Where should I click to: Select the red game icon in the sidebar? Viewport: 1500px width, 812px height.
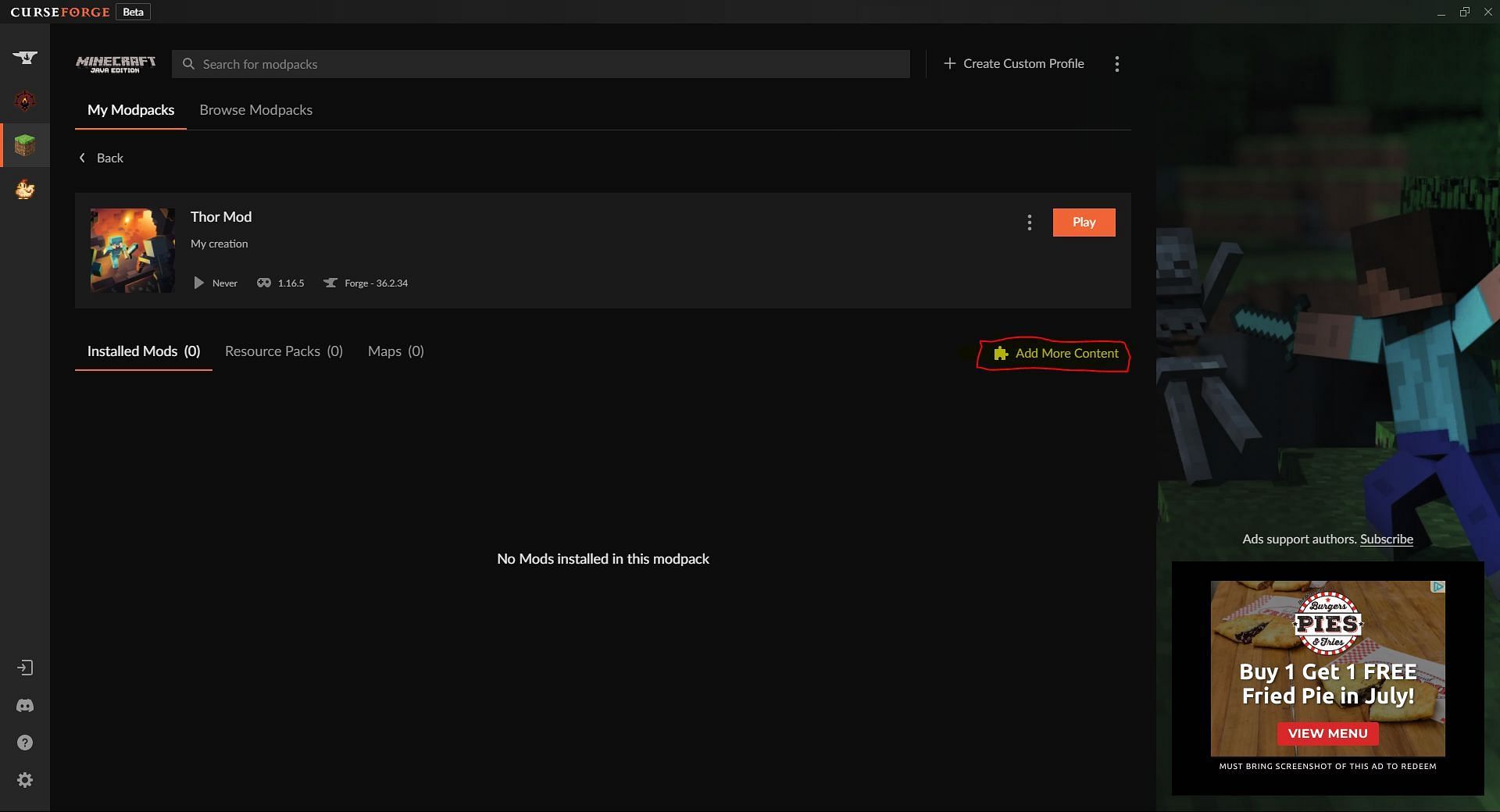(25, 101)
